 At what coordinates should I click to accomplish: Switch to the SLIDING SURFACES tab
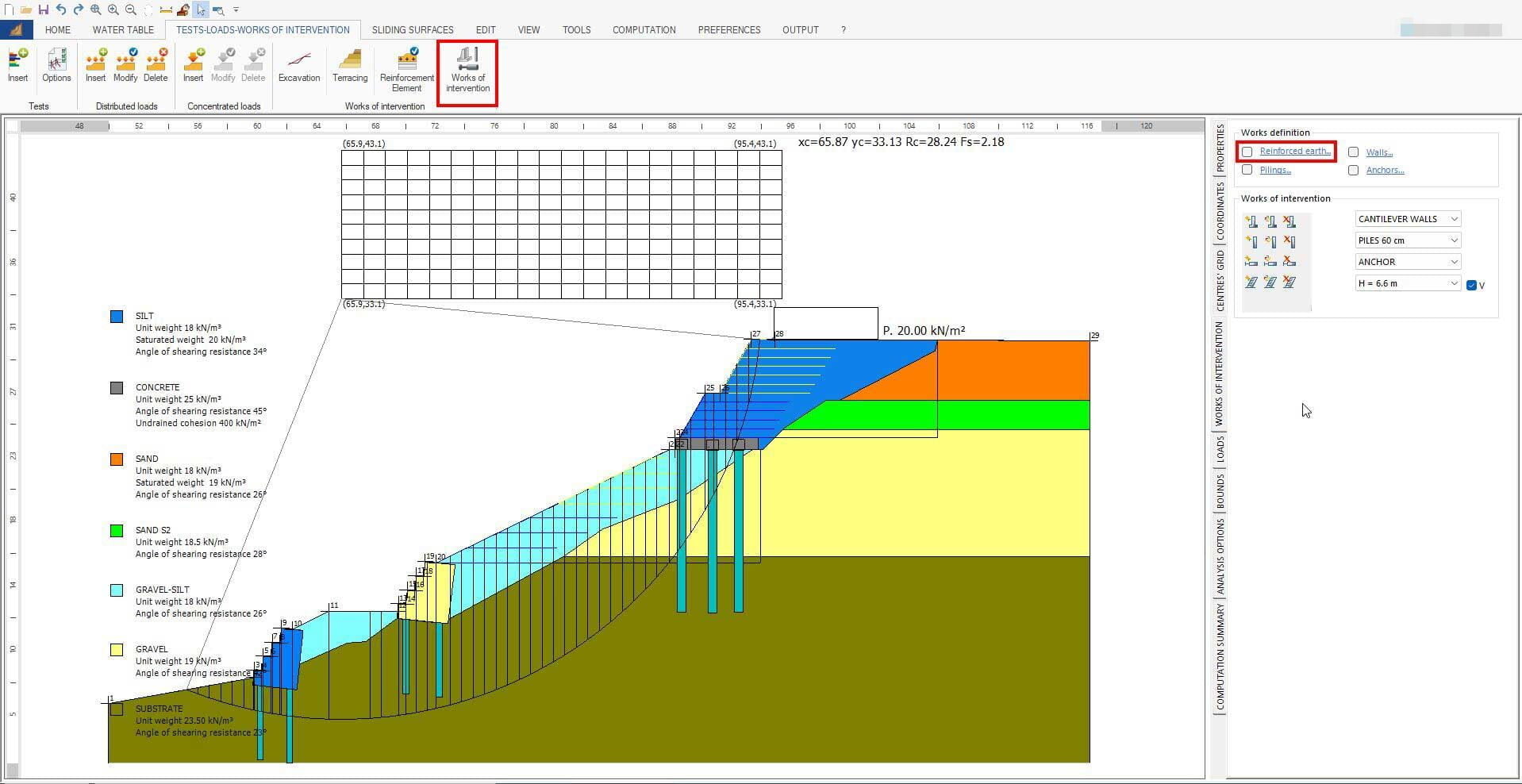[413, 29]
